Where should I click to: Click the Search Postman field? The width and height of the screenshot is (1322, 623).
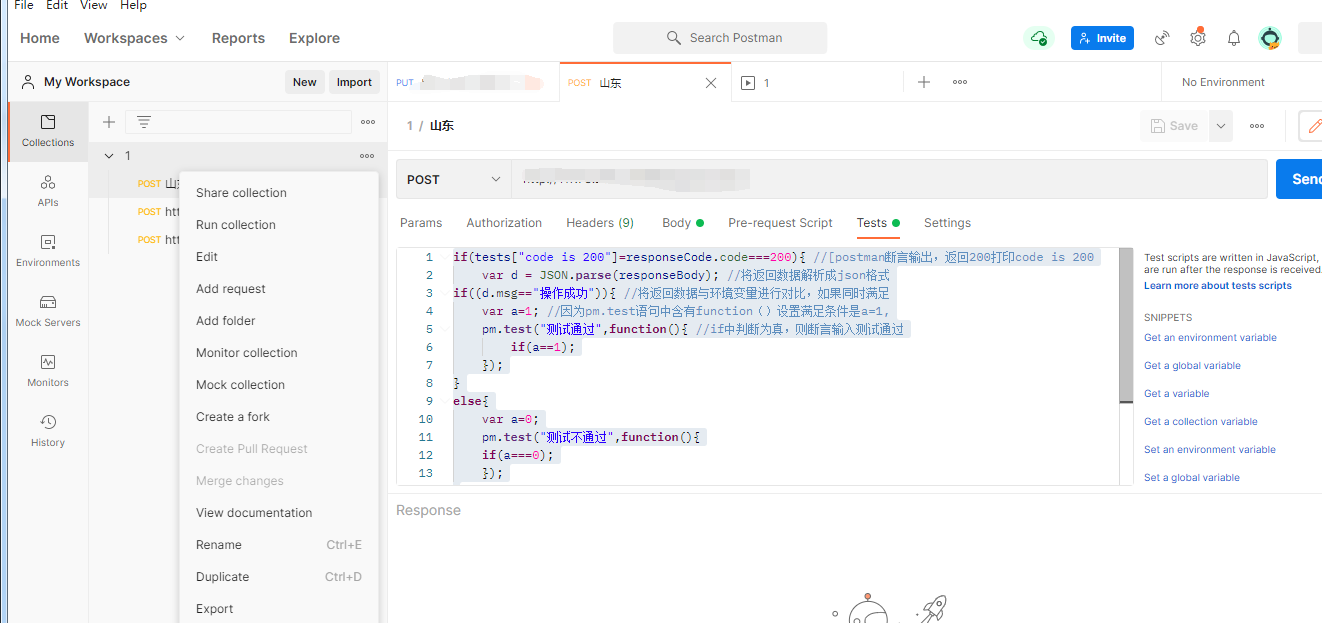point(720,38)
